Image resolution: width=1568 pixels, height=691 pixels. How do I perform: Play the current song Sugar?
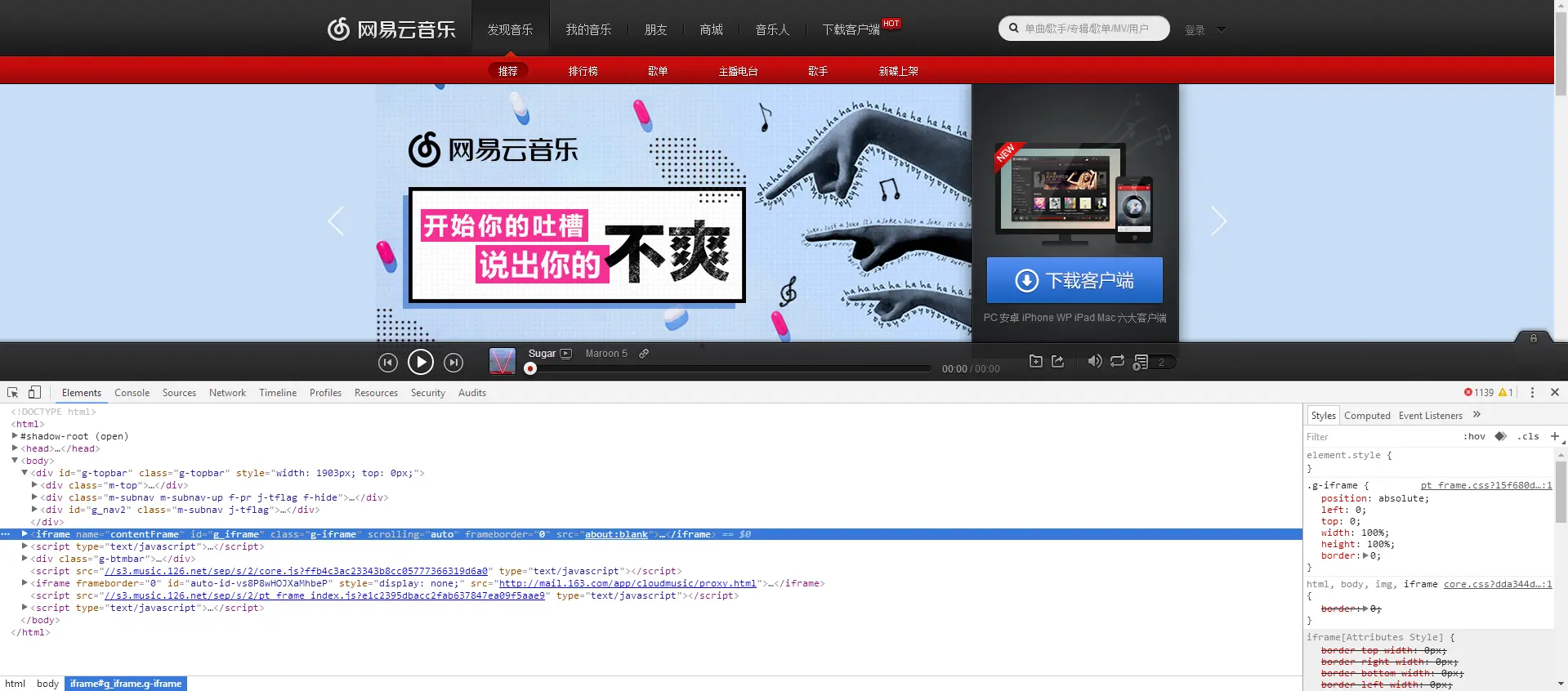(x=421, y=361)
